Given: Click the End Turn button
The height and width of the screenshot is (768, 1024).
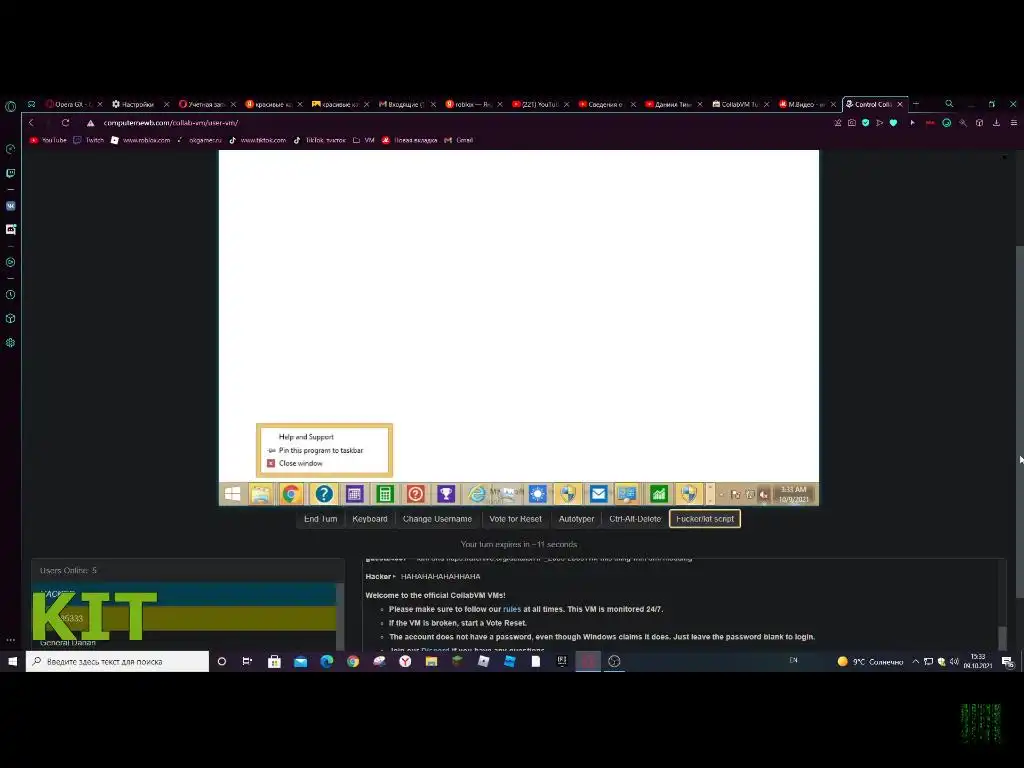Looking at the screenshot, I should 321,519.
